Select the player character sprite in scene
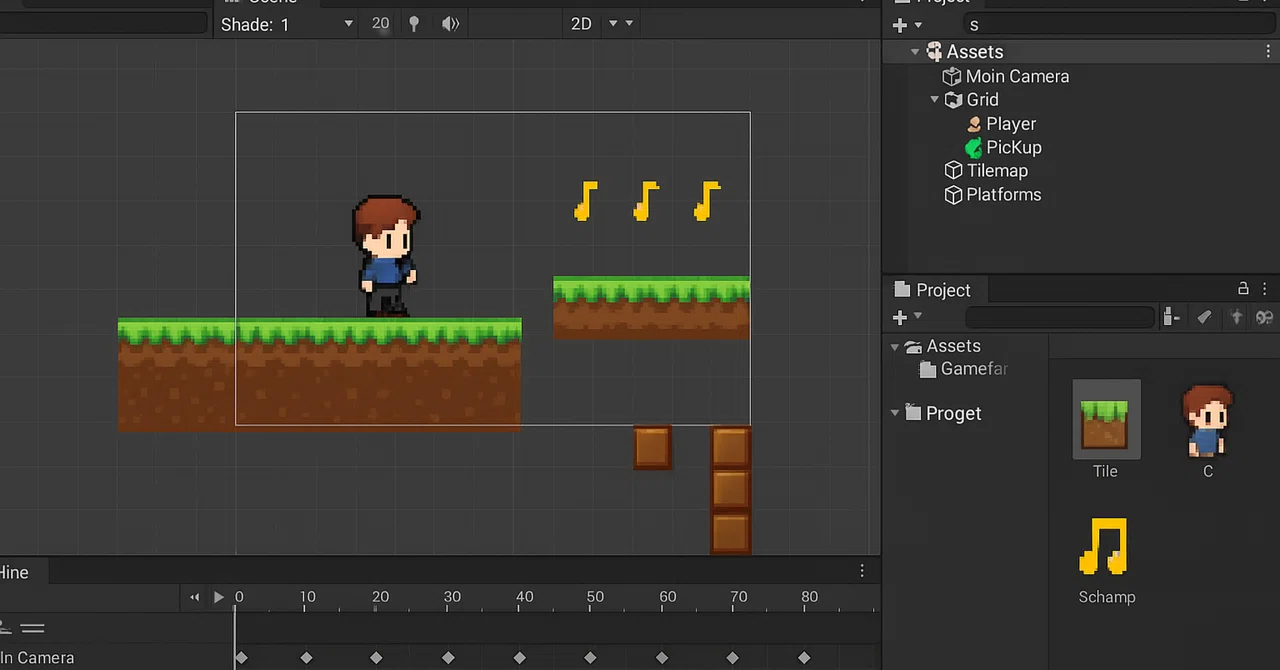This screenshot has height=670, width=1280. [x=386, y=256]
